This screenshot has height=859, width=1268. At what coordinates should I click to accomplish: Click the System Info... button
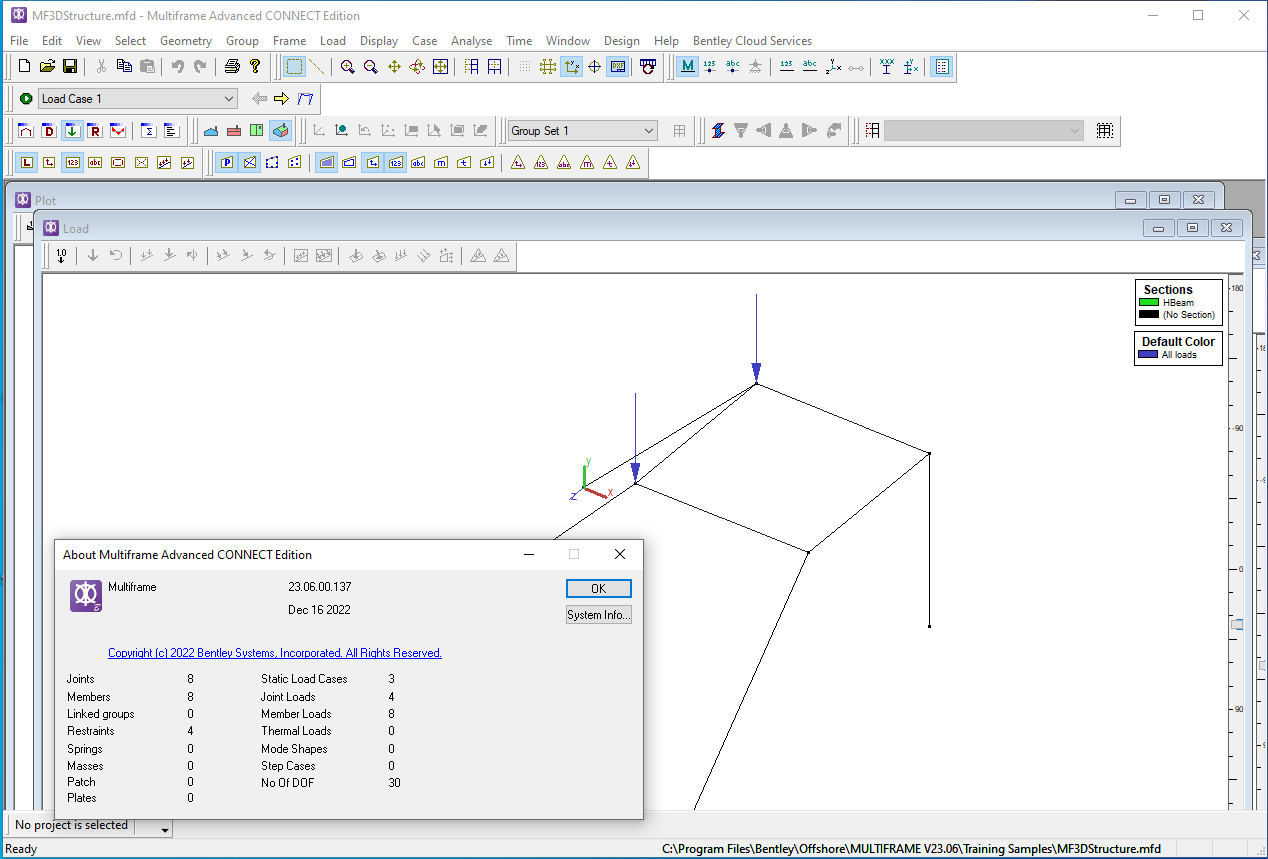599,615
